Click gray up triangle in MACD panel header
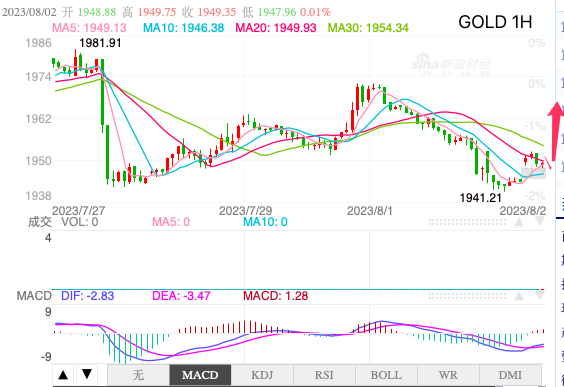The width and height of the screenshot is (564, 387). pos(519,296)
